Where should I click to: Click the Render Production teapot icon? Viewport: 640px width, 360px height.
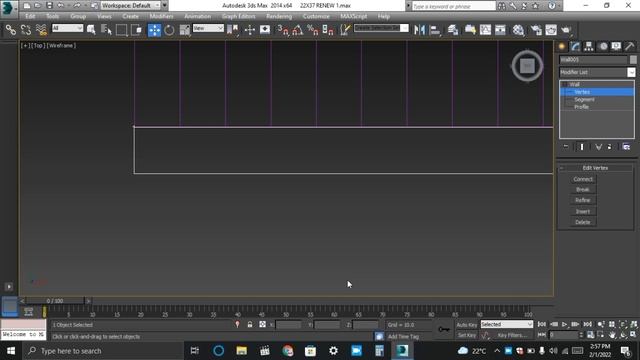click(566, 30)
